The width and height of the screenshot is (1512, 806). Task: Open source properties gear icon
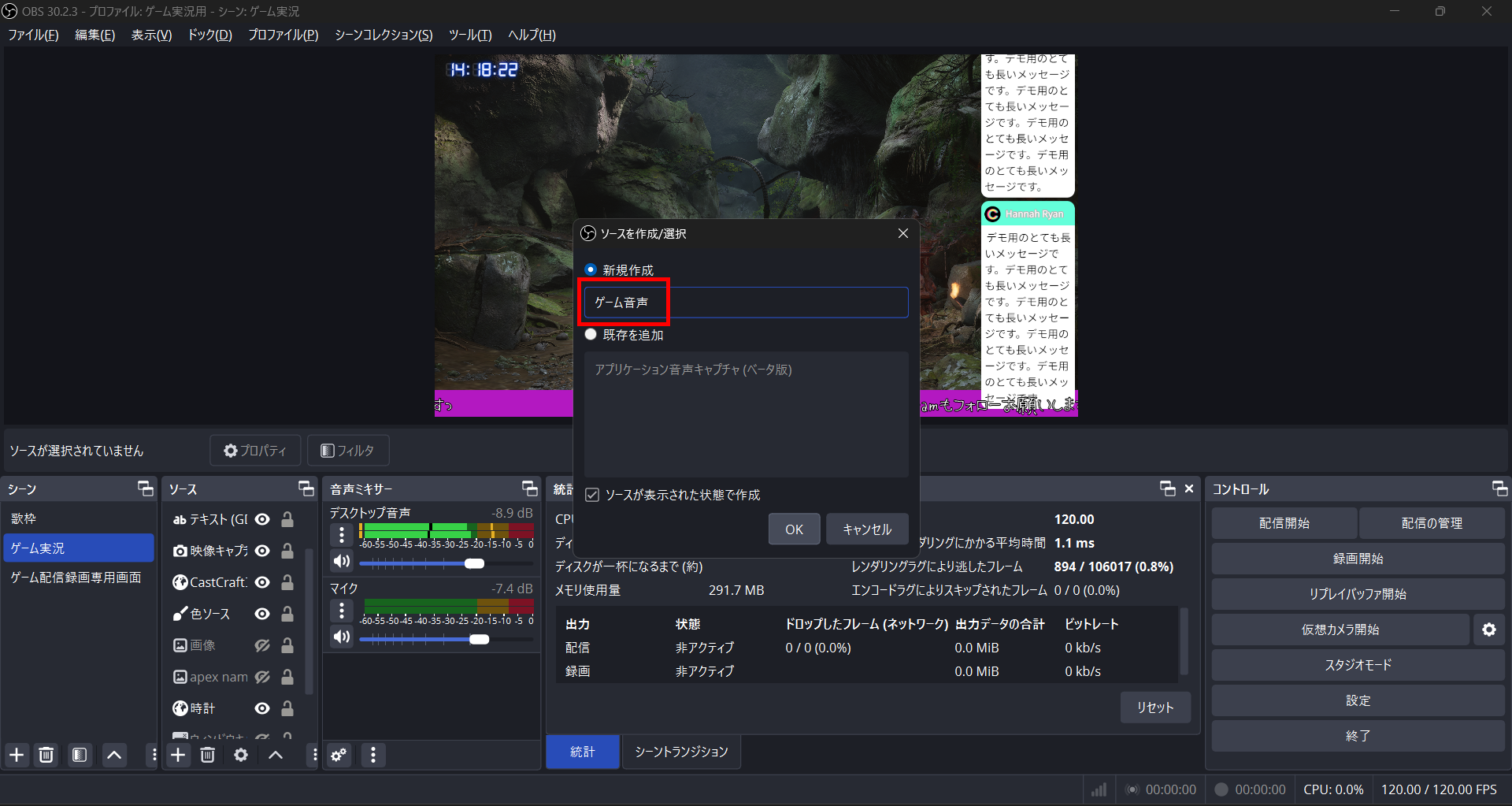pos(240,755)
